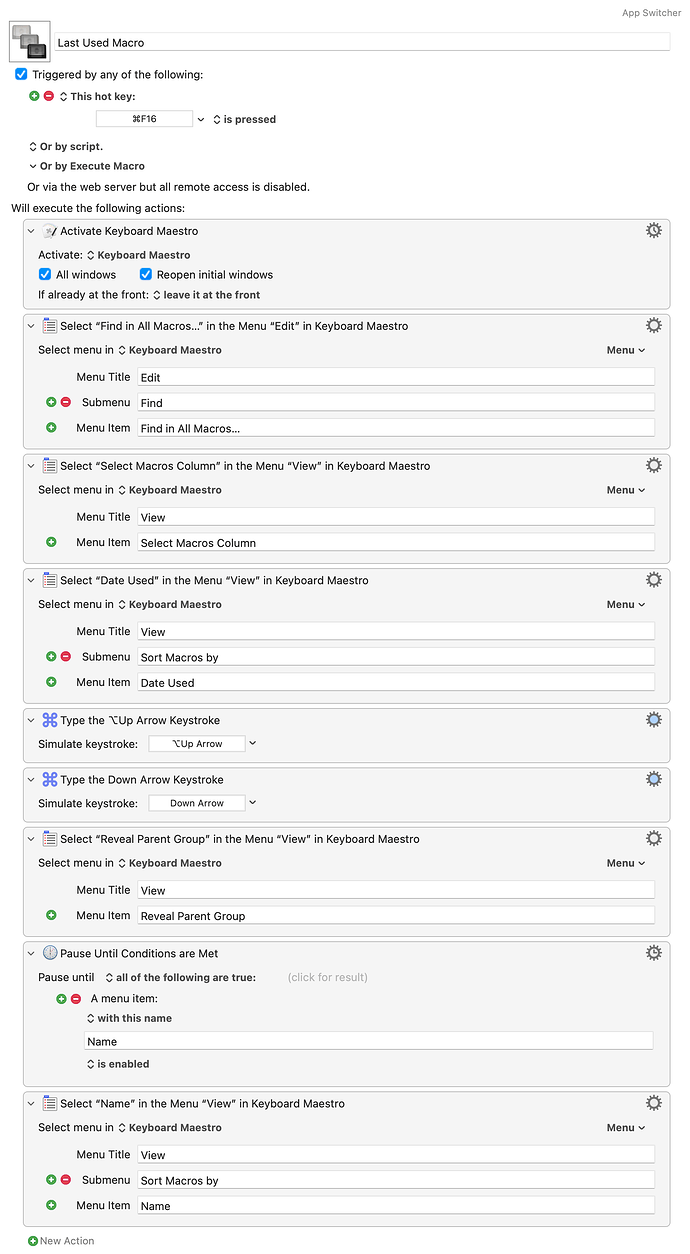Viewport: 690px width, 1254px height.
Task: Uncheck All windows checkbox
Action: pyautogui.click(x=44, y=274)
